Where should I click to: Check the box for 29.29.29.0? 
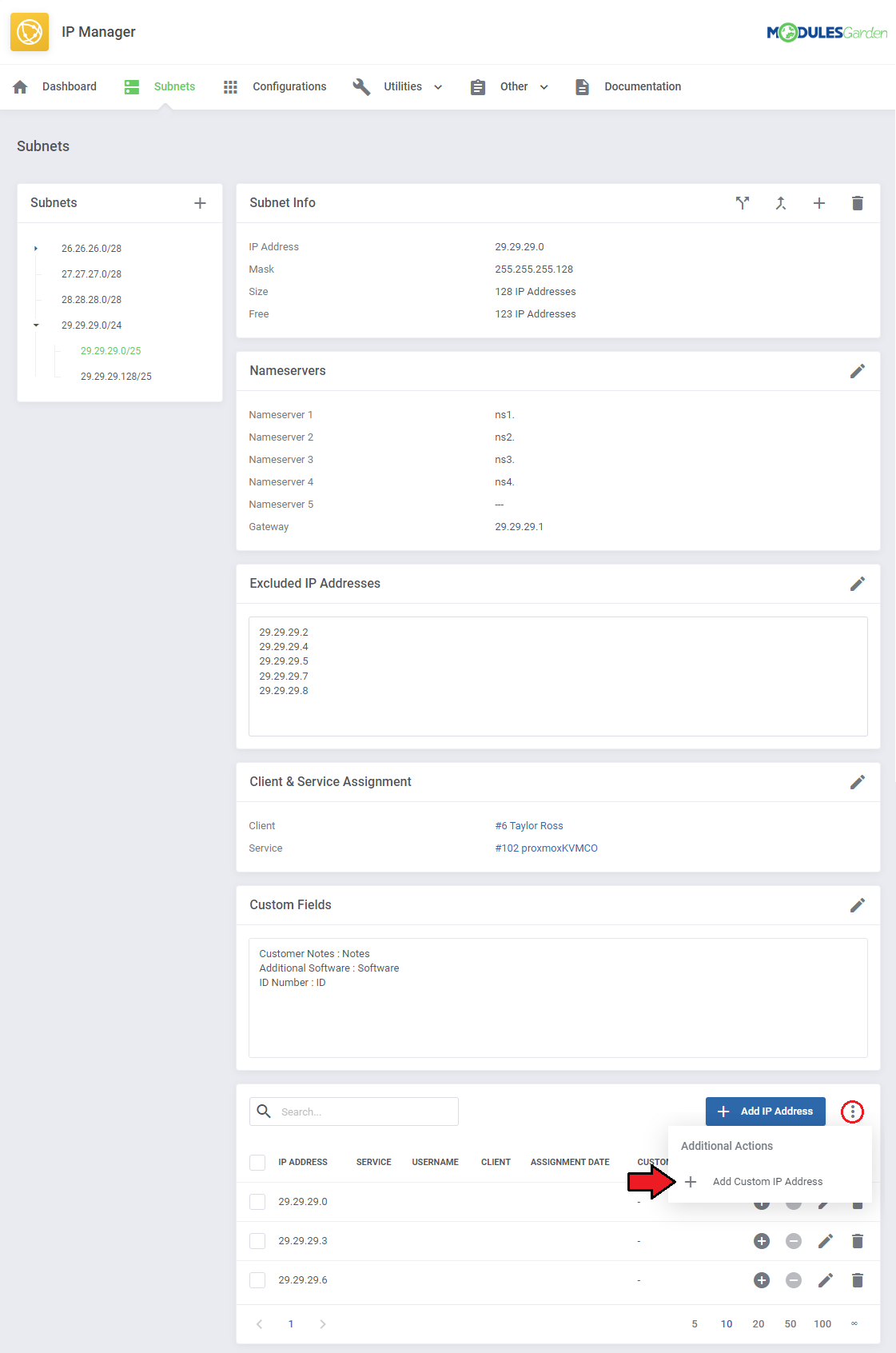point(257,1202)
